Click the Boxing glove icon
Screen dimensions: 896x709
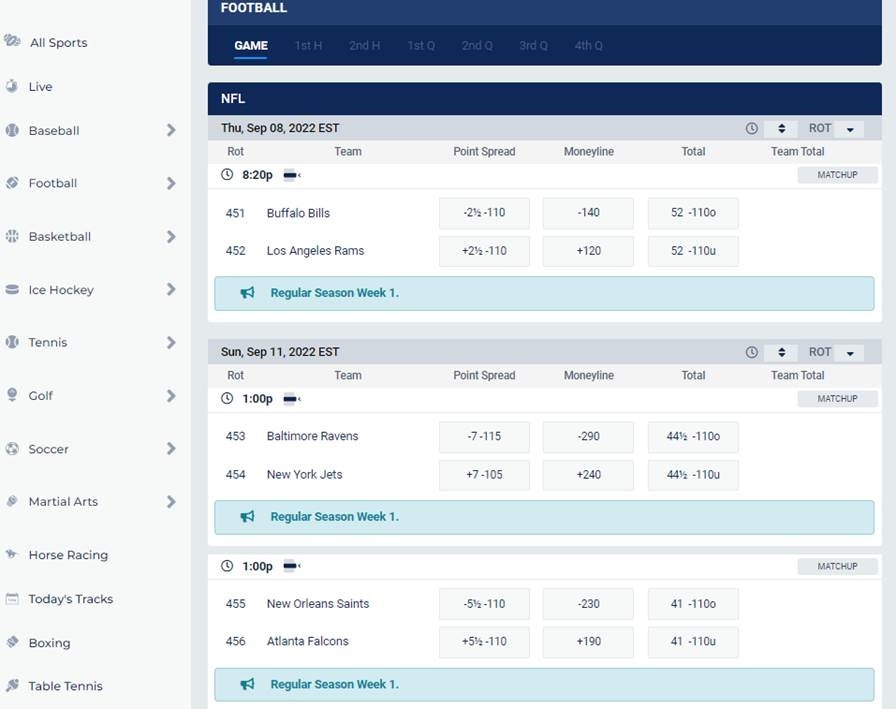[x=12, y=642]
